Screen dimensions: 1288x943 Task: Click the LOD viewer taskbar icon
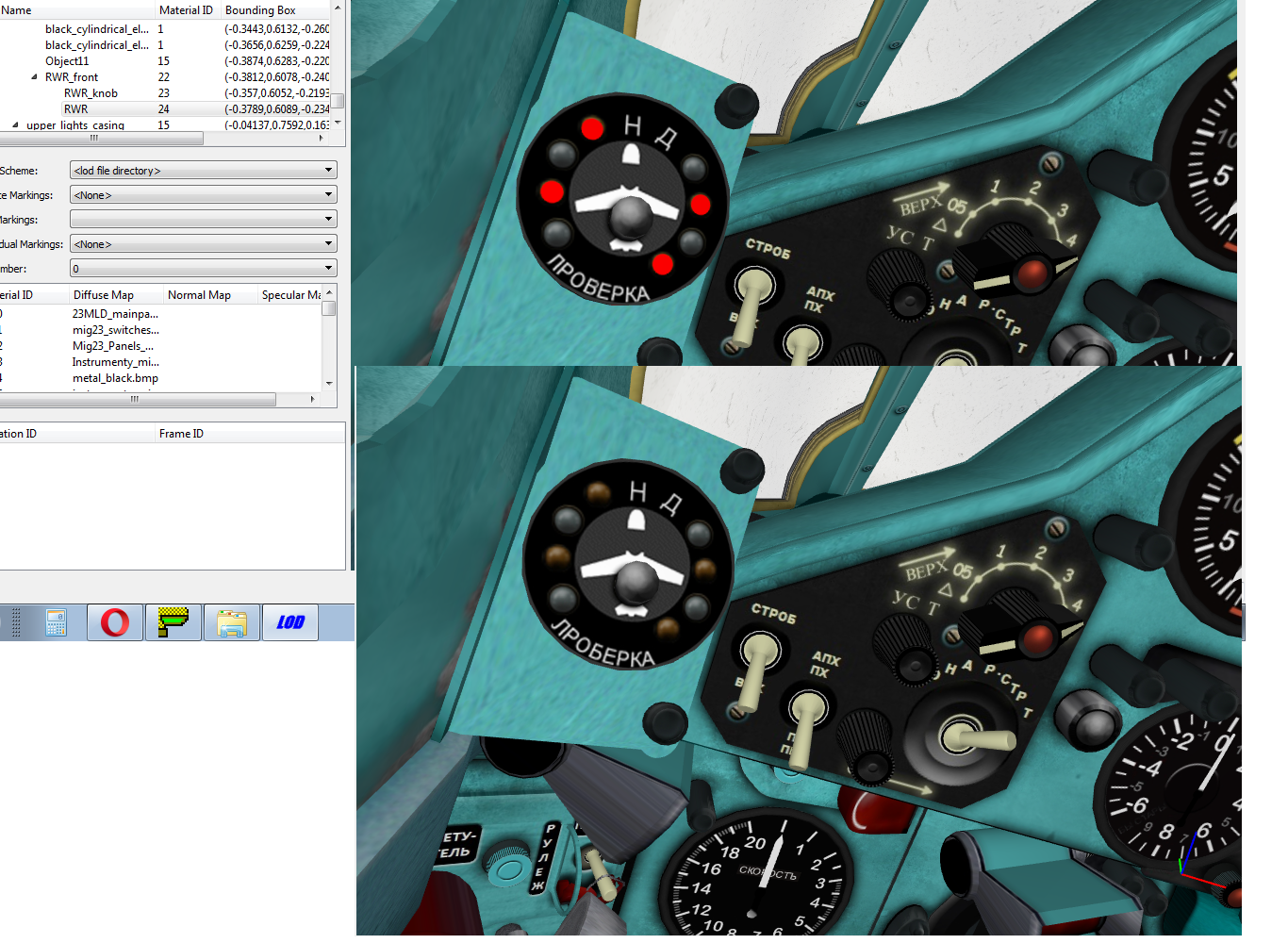pyautogui.click(x=290, y=622)
